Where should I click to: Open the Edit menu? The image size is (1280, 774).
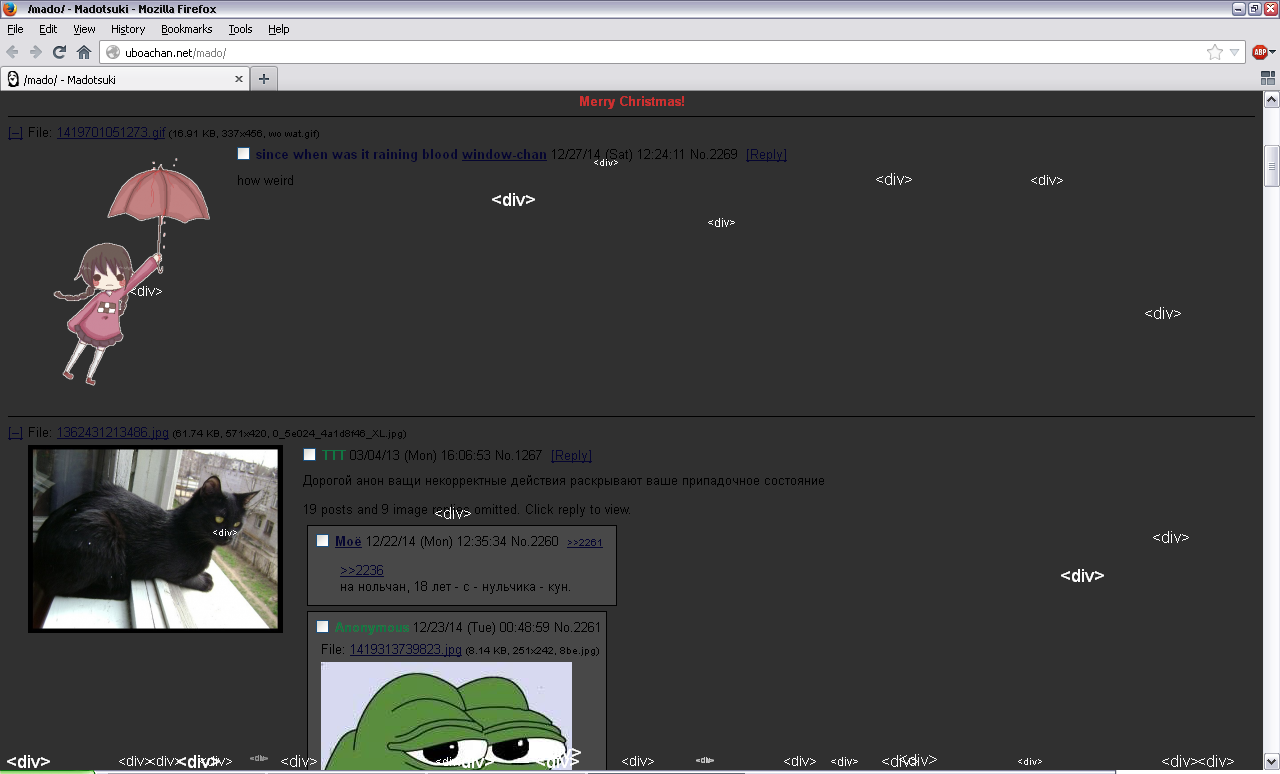48,29
